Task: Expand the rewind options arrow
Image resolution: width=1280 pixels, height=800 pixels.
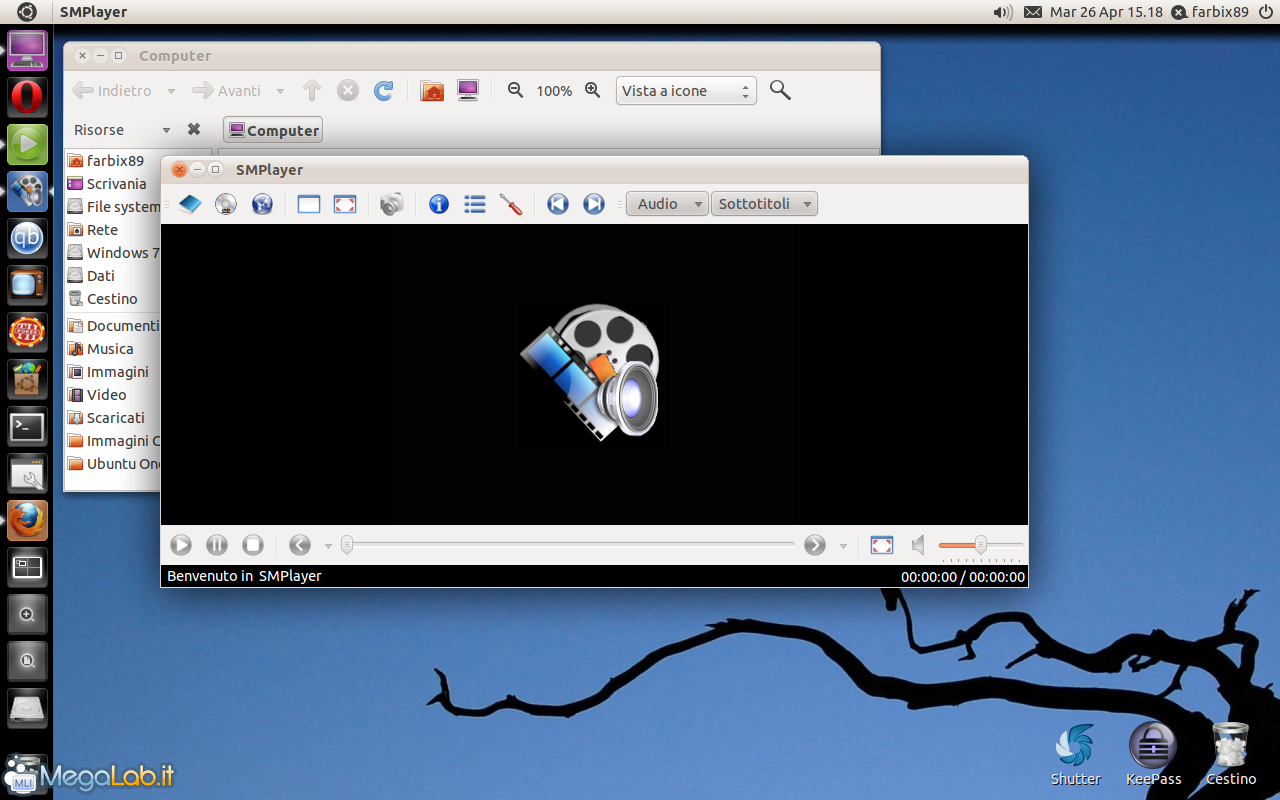Action: point(328,546)
